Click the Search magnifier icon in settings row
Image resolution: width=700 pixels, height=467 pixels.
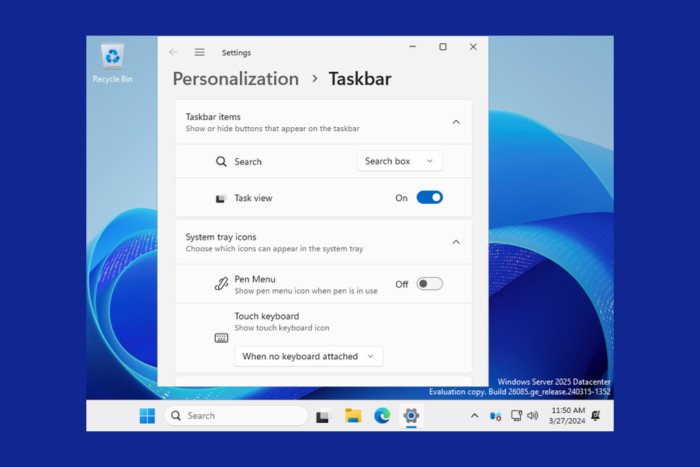coord(221,162)
